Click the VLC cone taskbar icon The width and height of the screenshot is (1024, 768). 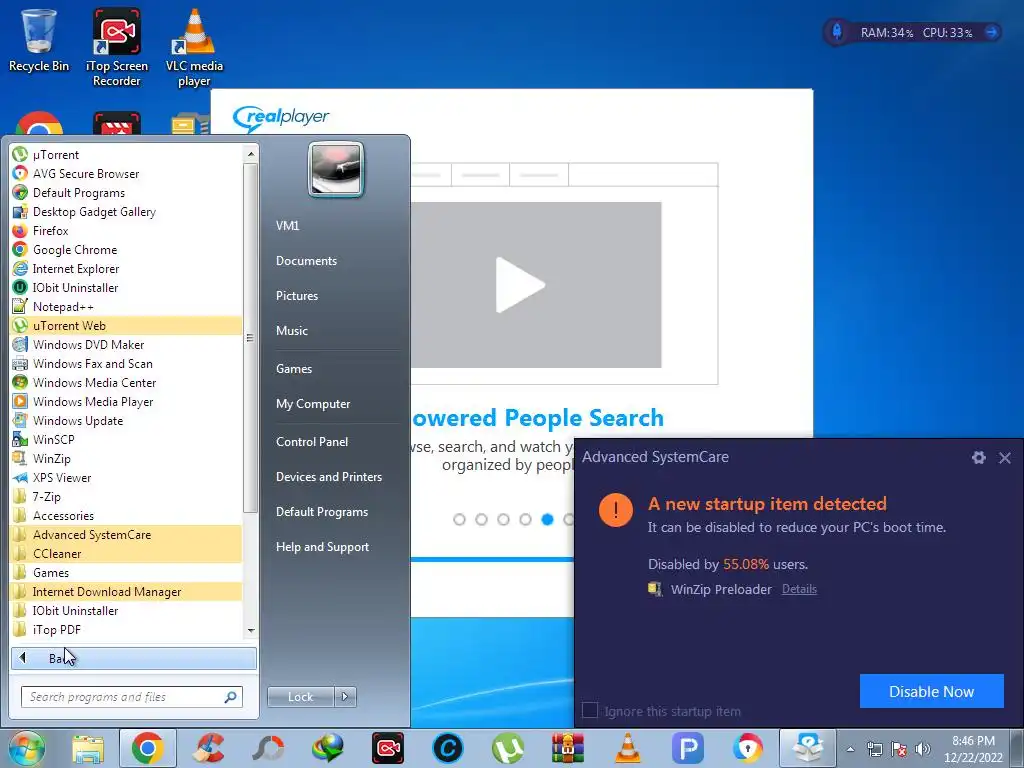(628, 748)
